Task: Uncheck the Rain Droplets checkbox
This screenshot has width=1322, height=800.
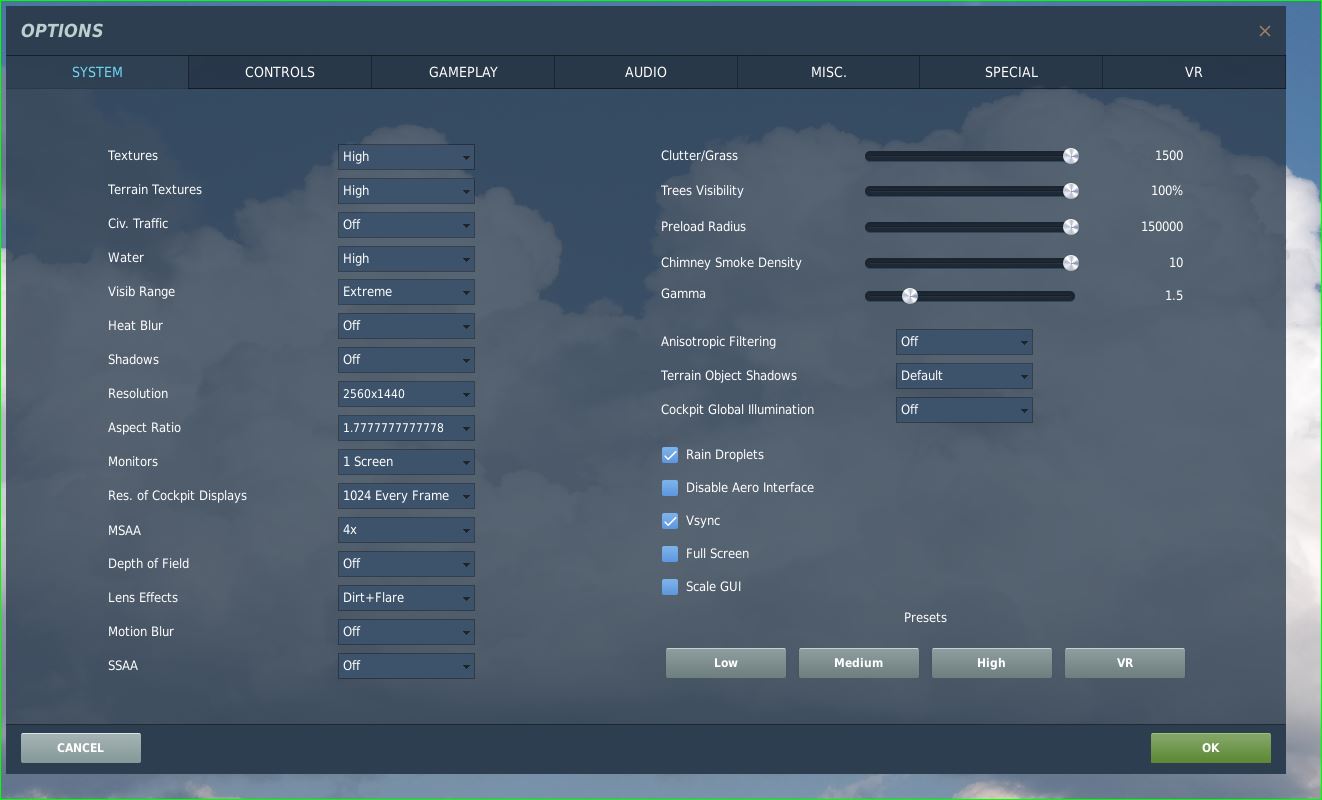Action: click(x=670, y=455)
